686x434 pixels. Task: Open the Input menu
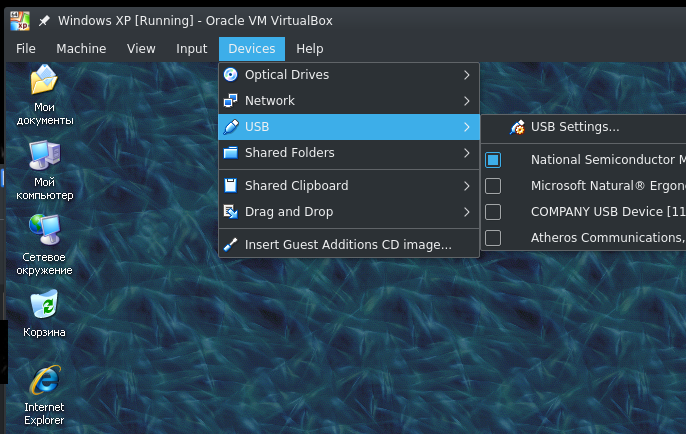click(192, 49)
